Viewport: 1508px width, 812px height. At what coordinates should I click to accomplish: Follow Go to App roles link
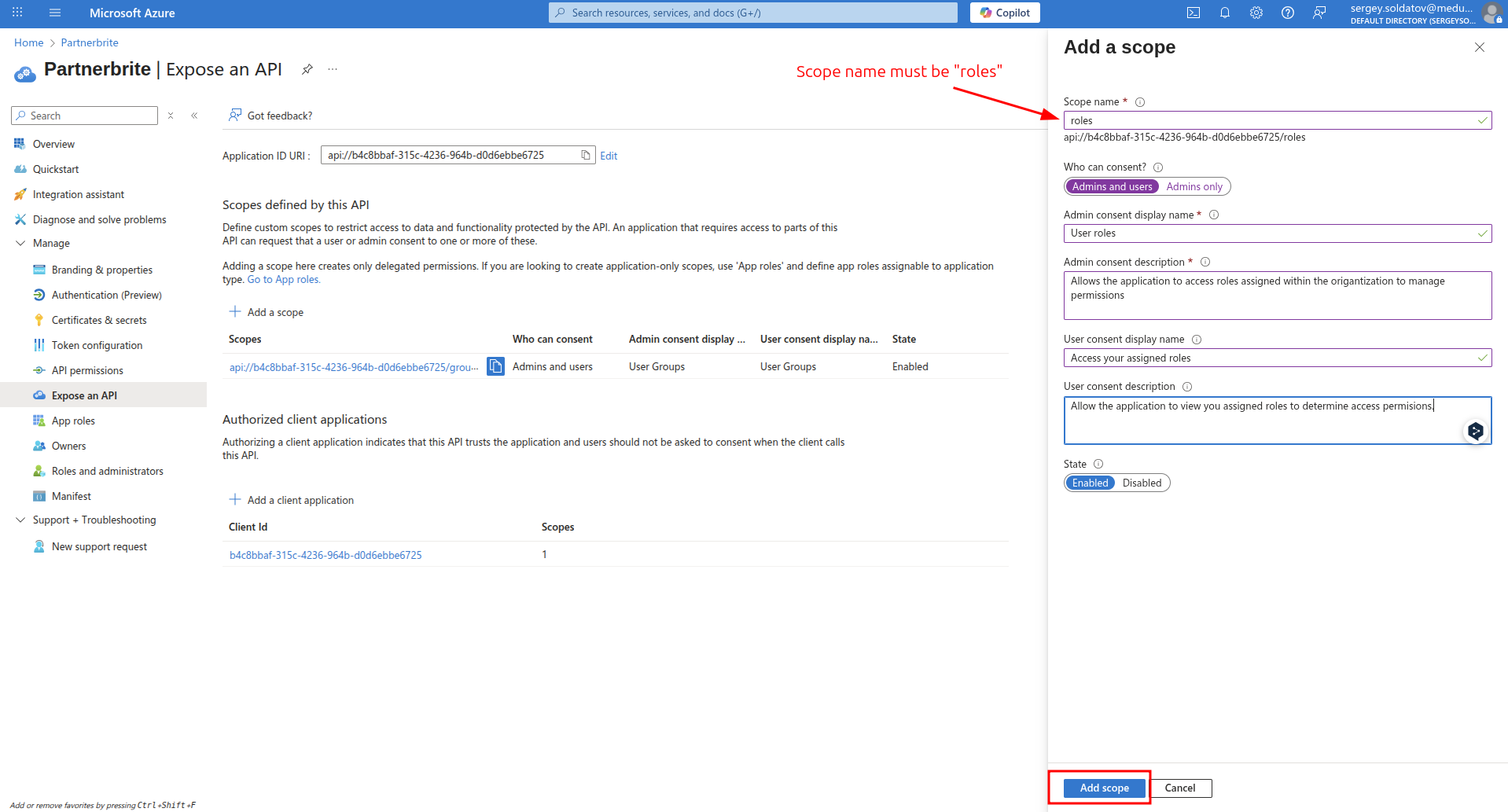(284, 279)
